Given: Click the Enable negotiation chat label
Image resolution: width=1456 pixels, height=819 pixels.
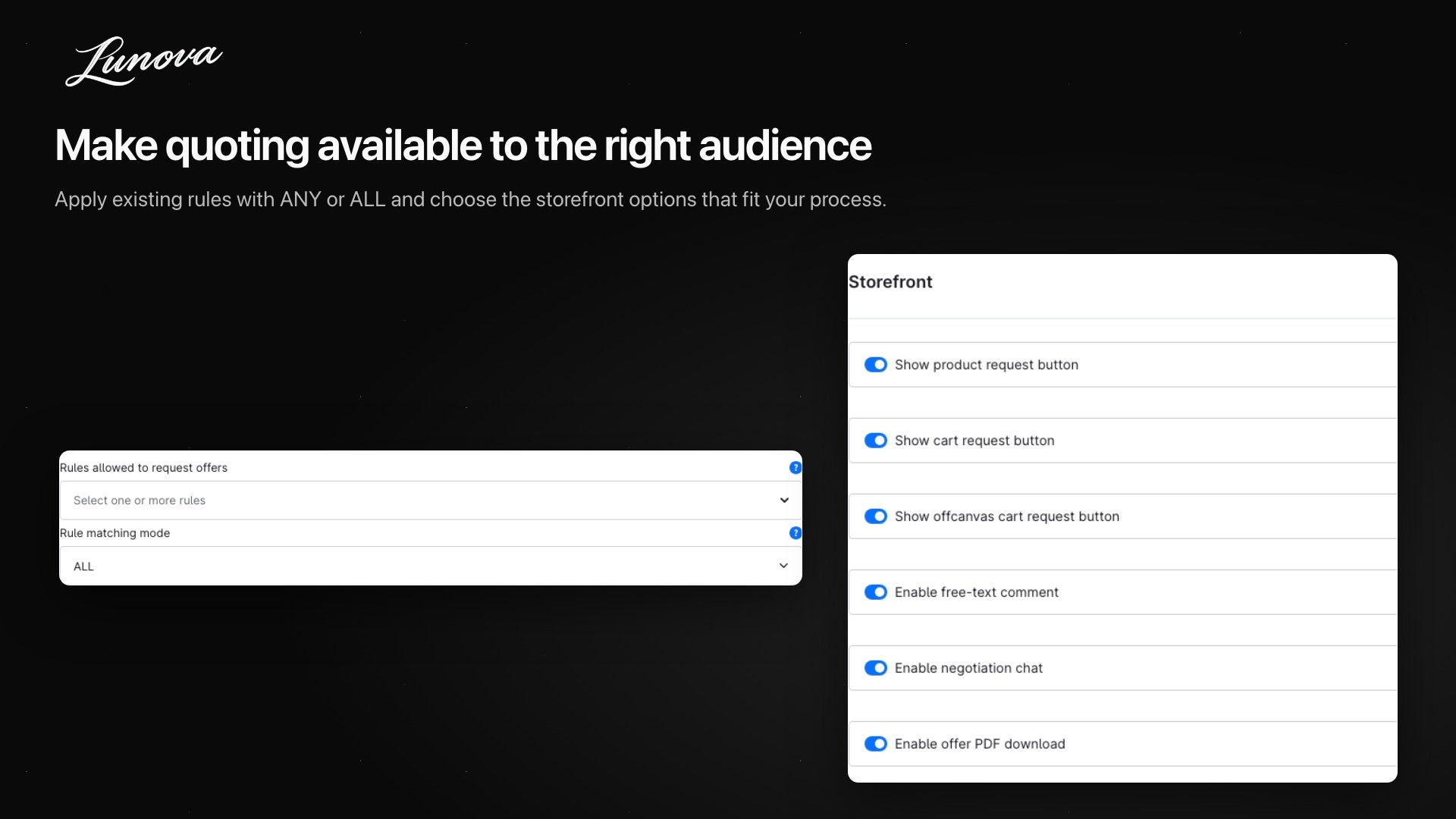Looking at the screenshot, I should 968,668.
